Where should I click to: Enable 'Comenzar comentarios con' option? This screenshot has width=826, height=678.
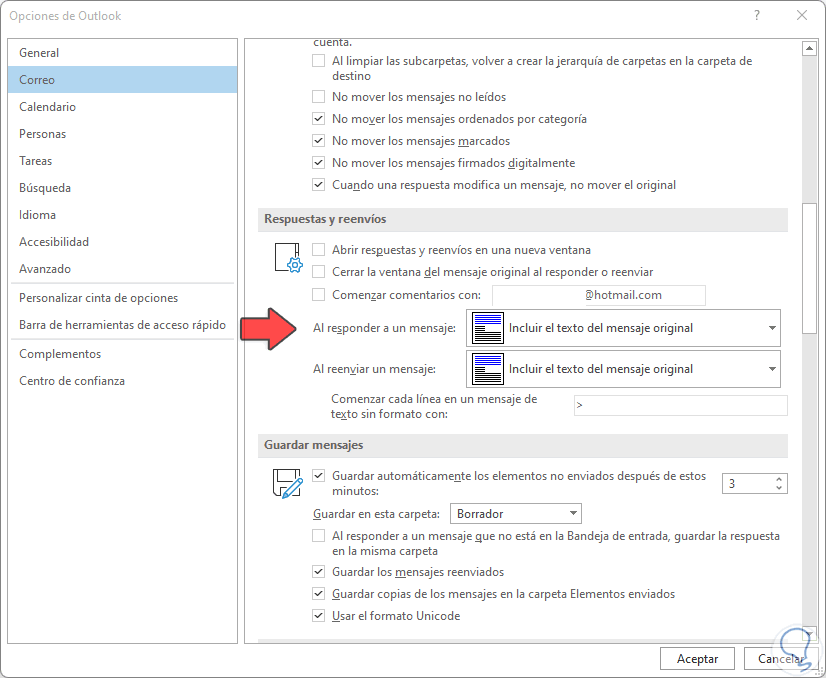318,294
